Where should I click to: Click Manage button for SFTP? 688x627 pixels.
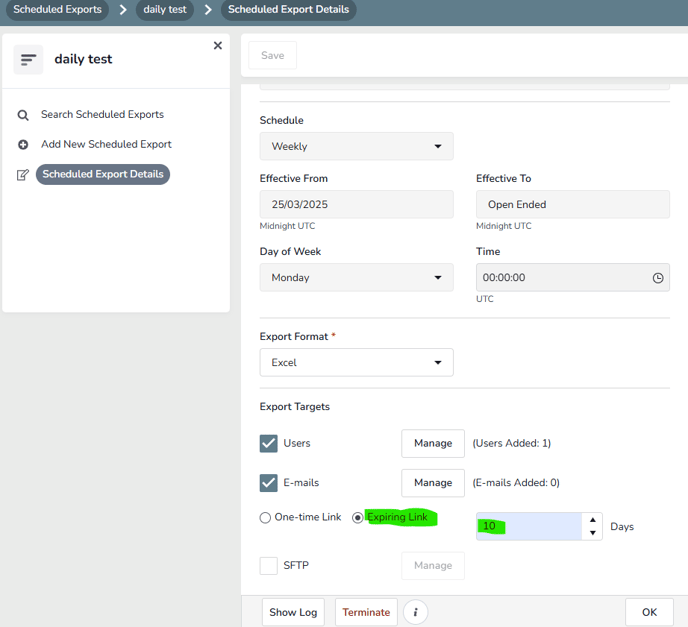[x=433, y=566]
